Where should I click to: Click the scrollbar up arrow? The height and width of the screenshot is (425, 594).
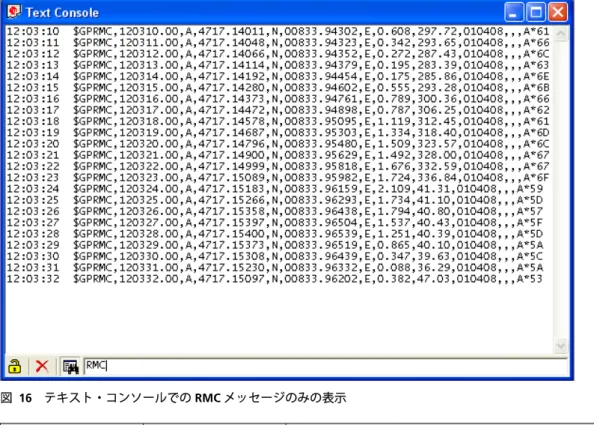(561, 33)
